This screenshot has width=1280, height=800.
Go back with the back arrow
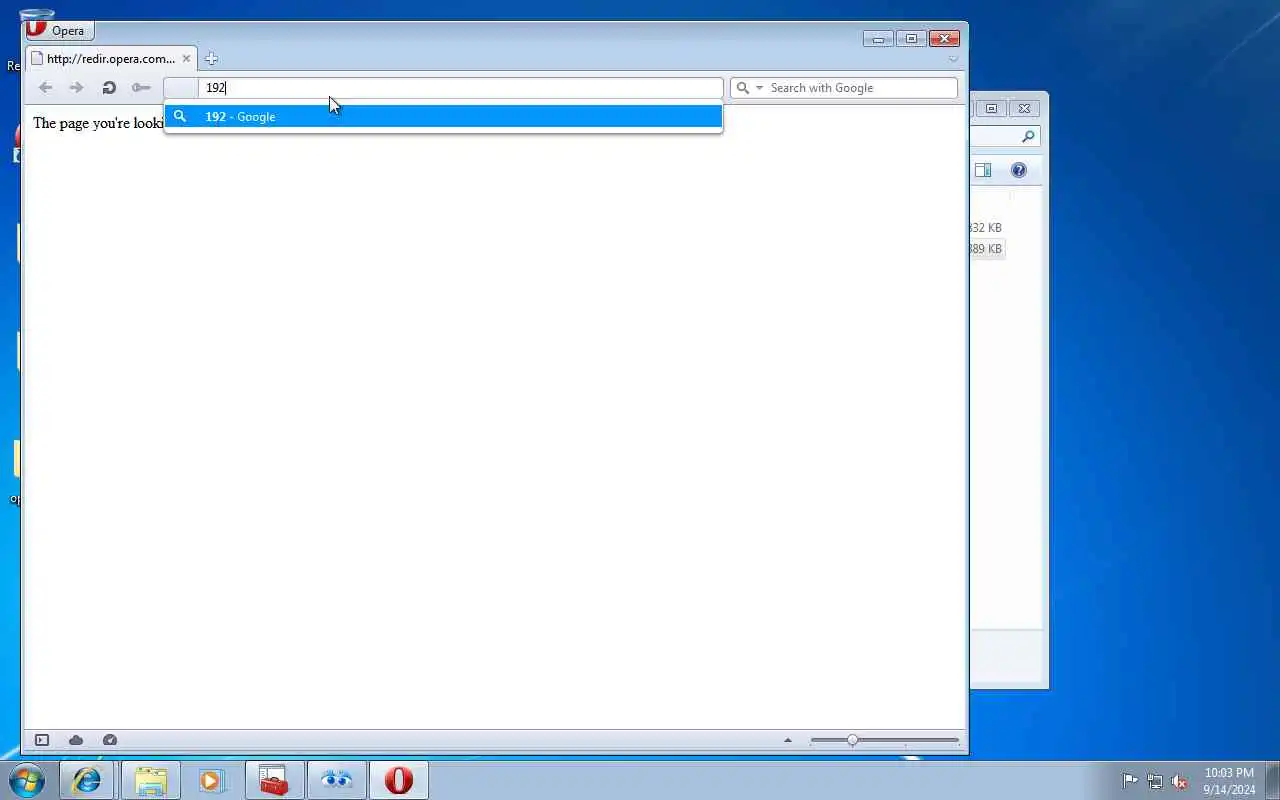[45, 88]
